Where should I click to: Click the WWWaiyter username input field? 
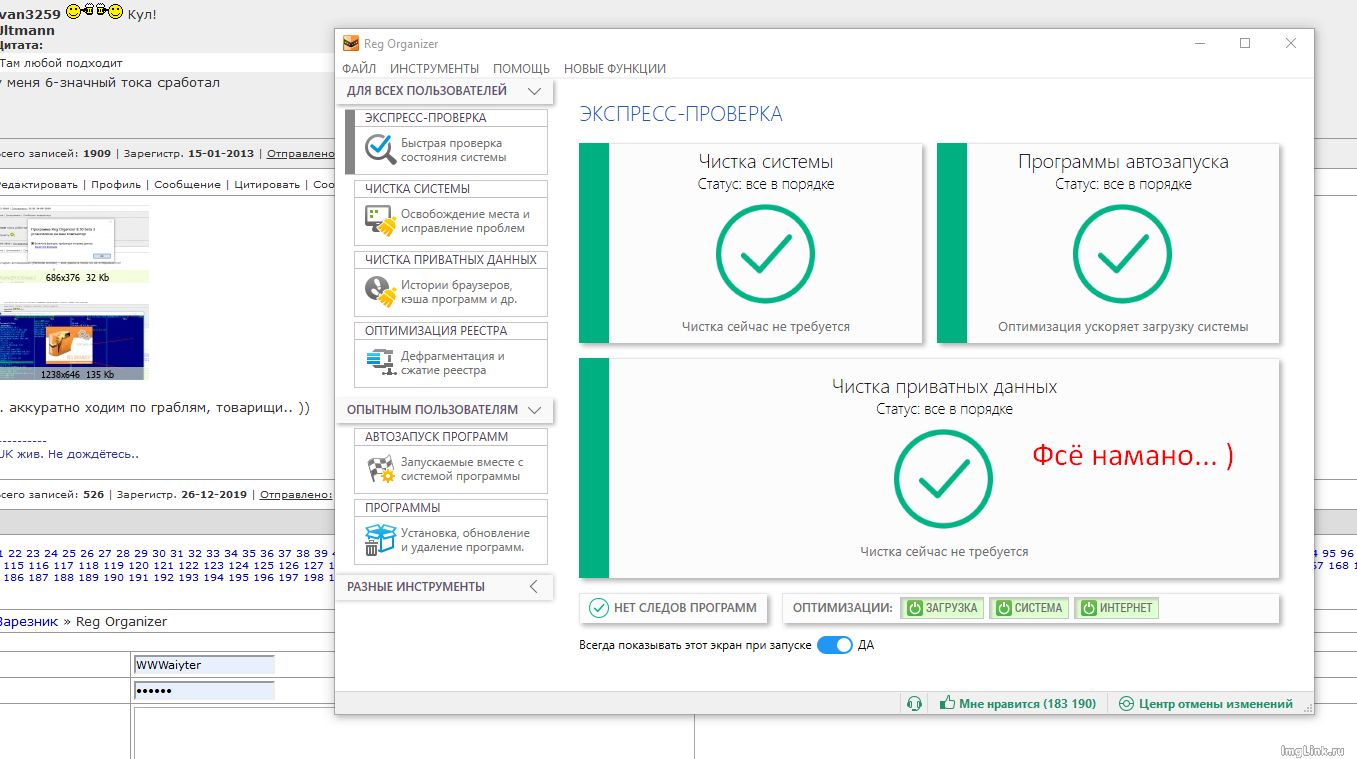point(204,665)
